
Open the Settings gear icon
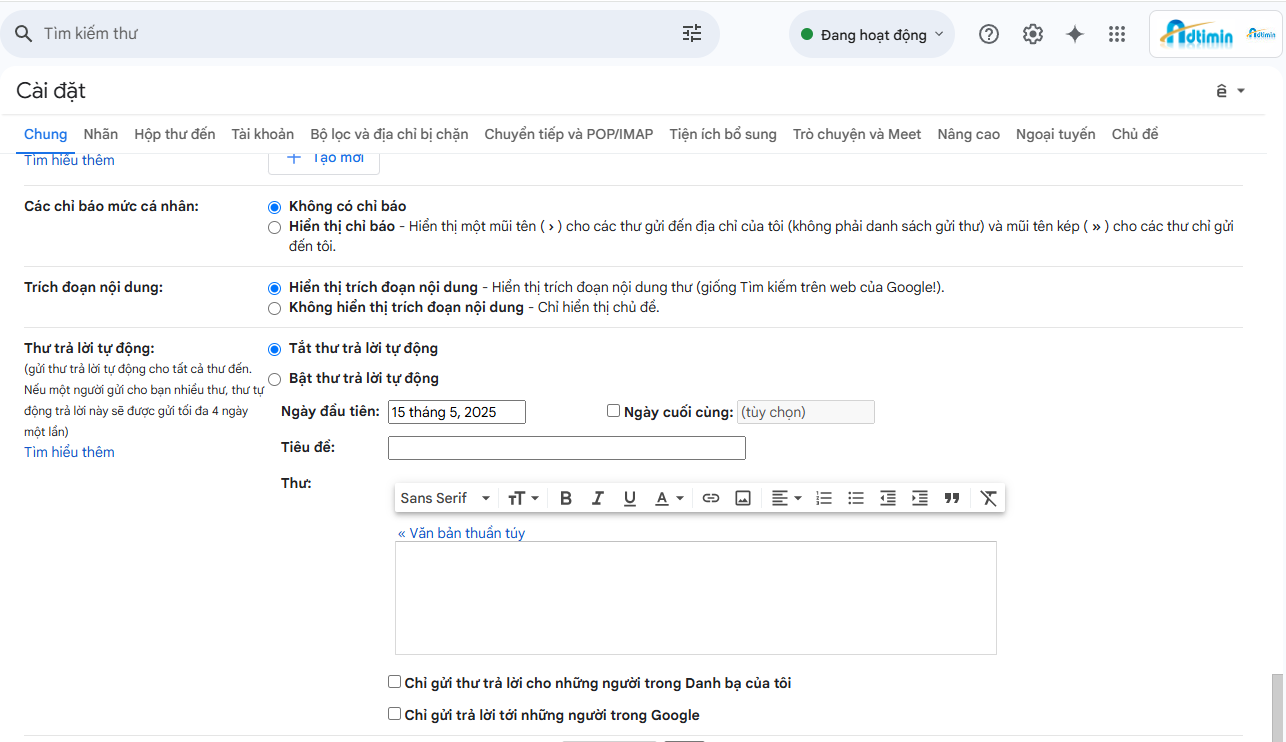tap(1033, 34)
